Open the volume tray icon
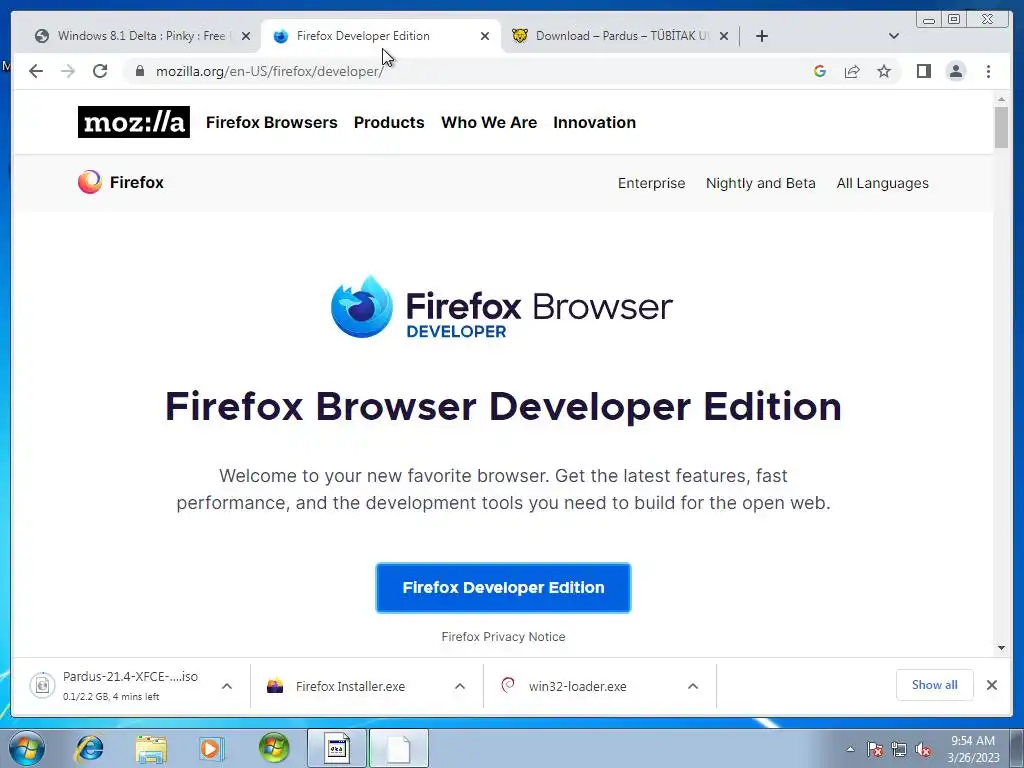Image resolution: width=1024 pixels, height=768 pixels. click(923, 749)
